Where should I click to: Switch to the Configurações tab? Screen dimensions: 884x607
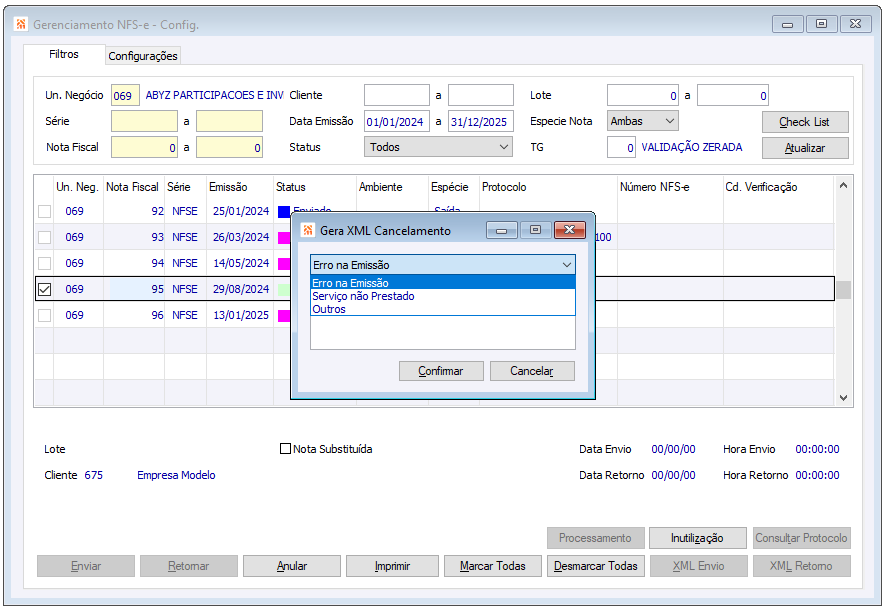pos(143,56)
